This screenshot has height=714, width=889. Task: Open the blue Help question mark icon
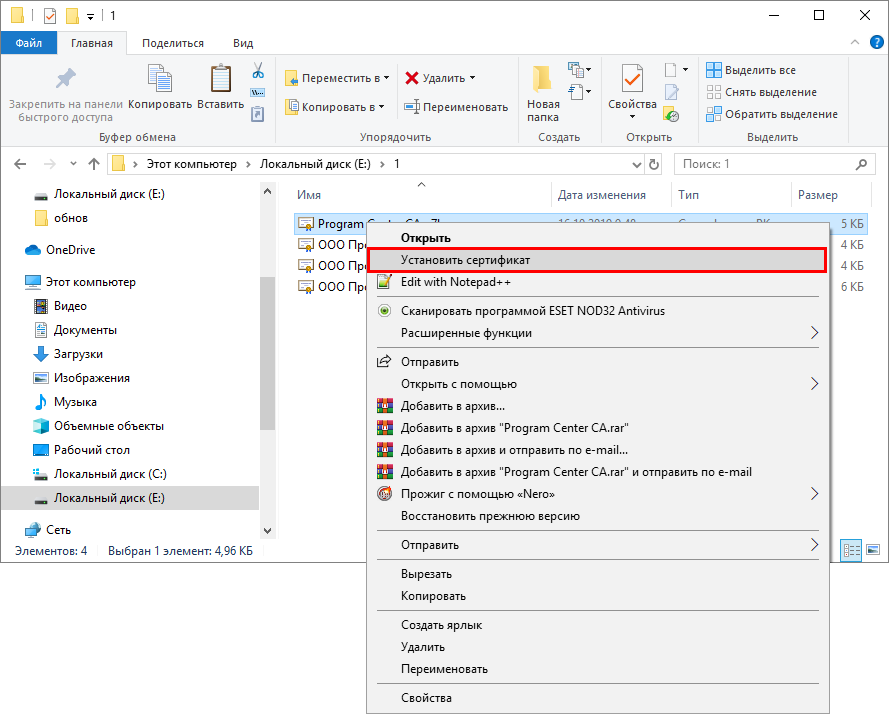point(877,44)
